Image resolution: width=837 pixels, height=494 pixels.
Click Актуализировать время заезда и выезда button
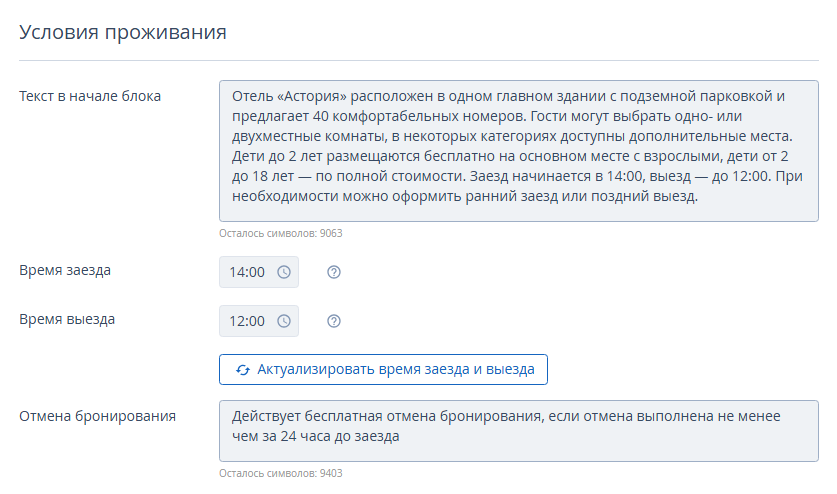click(x=383, y=370)
